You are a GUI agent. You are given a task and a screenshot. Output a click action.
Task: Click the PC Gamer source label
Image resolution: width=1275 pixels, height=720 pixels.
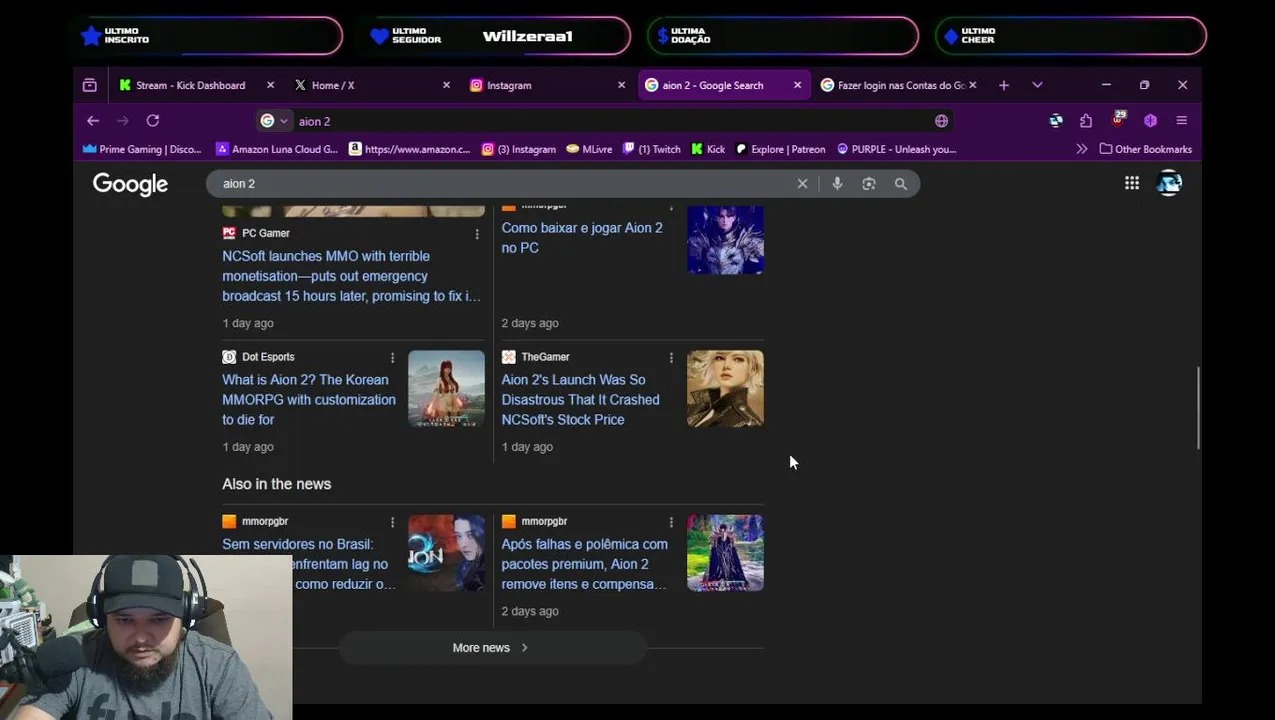(266, 233)
